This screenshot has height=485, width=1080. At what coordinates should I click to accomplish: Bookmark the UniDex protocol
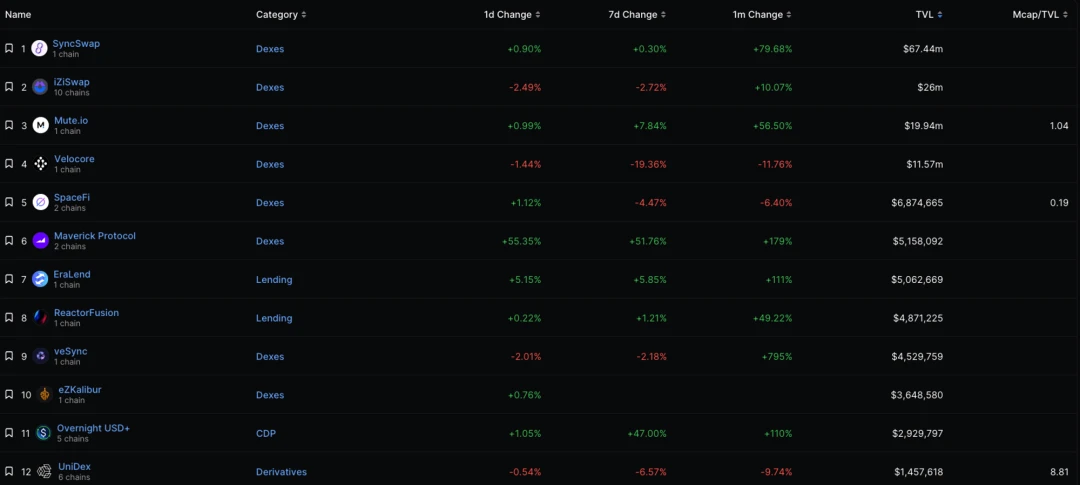point(9,471)
